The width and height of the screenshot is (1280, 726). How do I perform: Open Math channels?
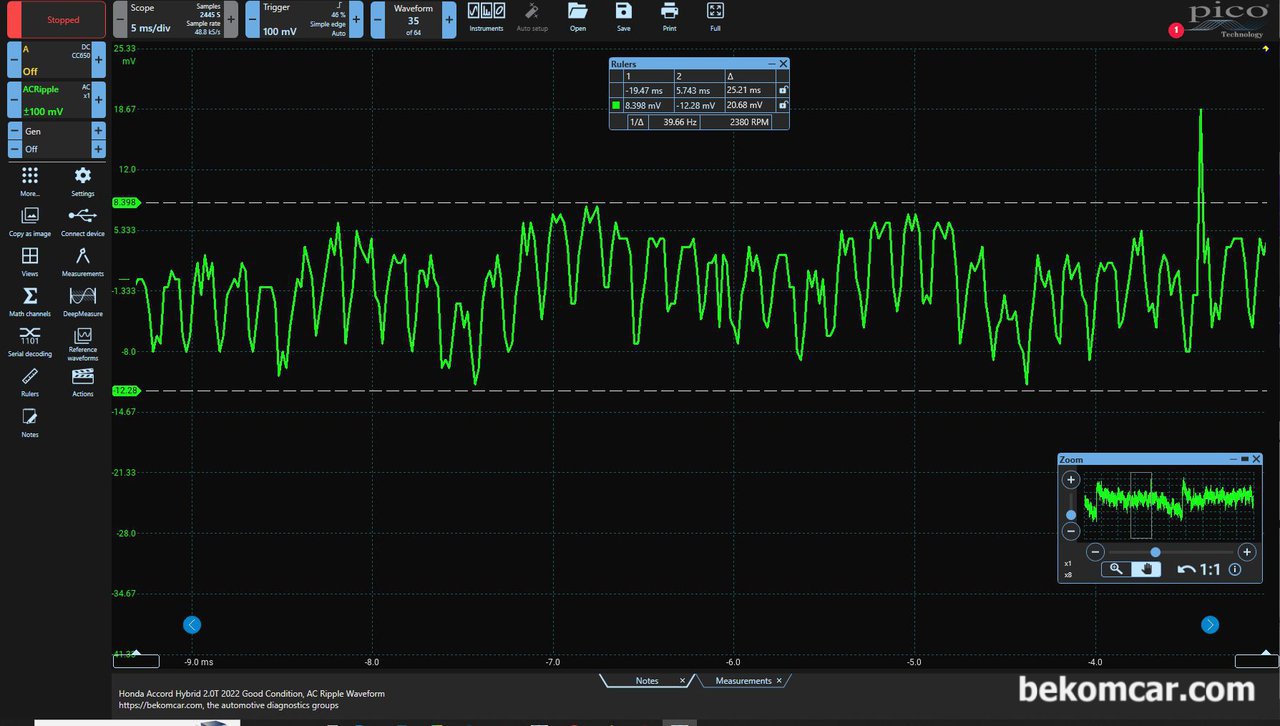(30, 300)
